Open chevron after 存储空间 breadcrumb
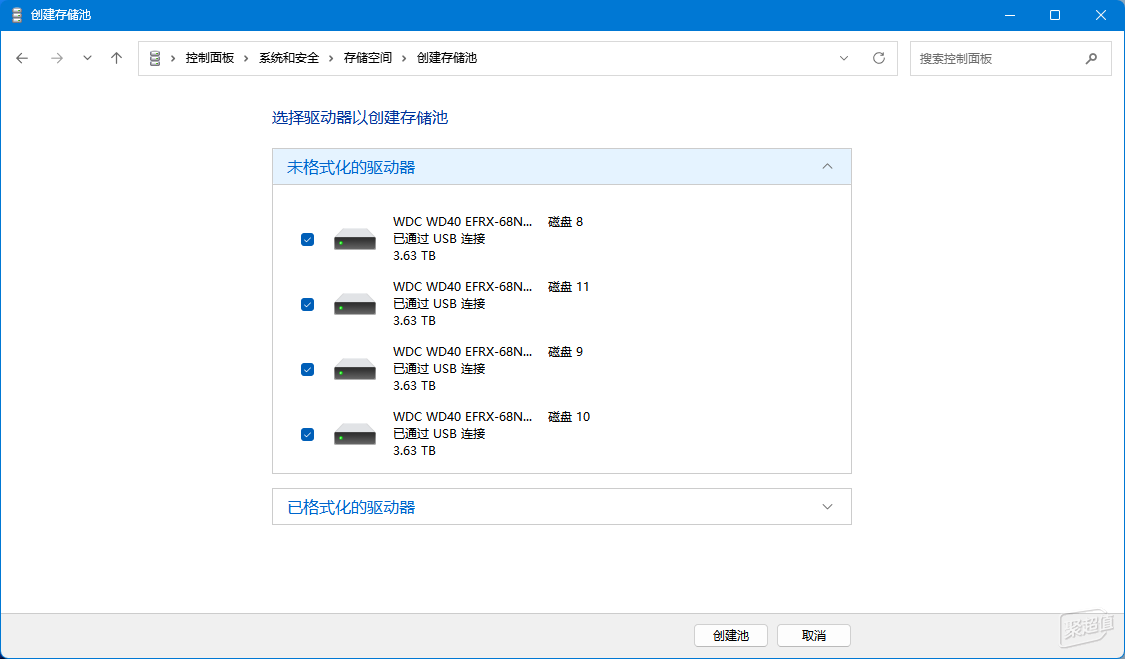 pyautogui.click(x=404, y=58)
